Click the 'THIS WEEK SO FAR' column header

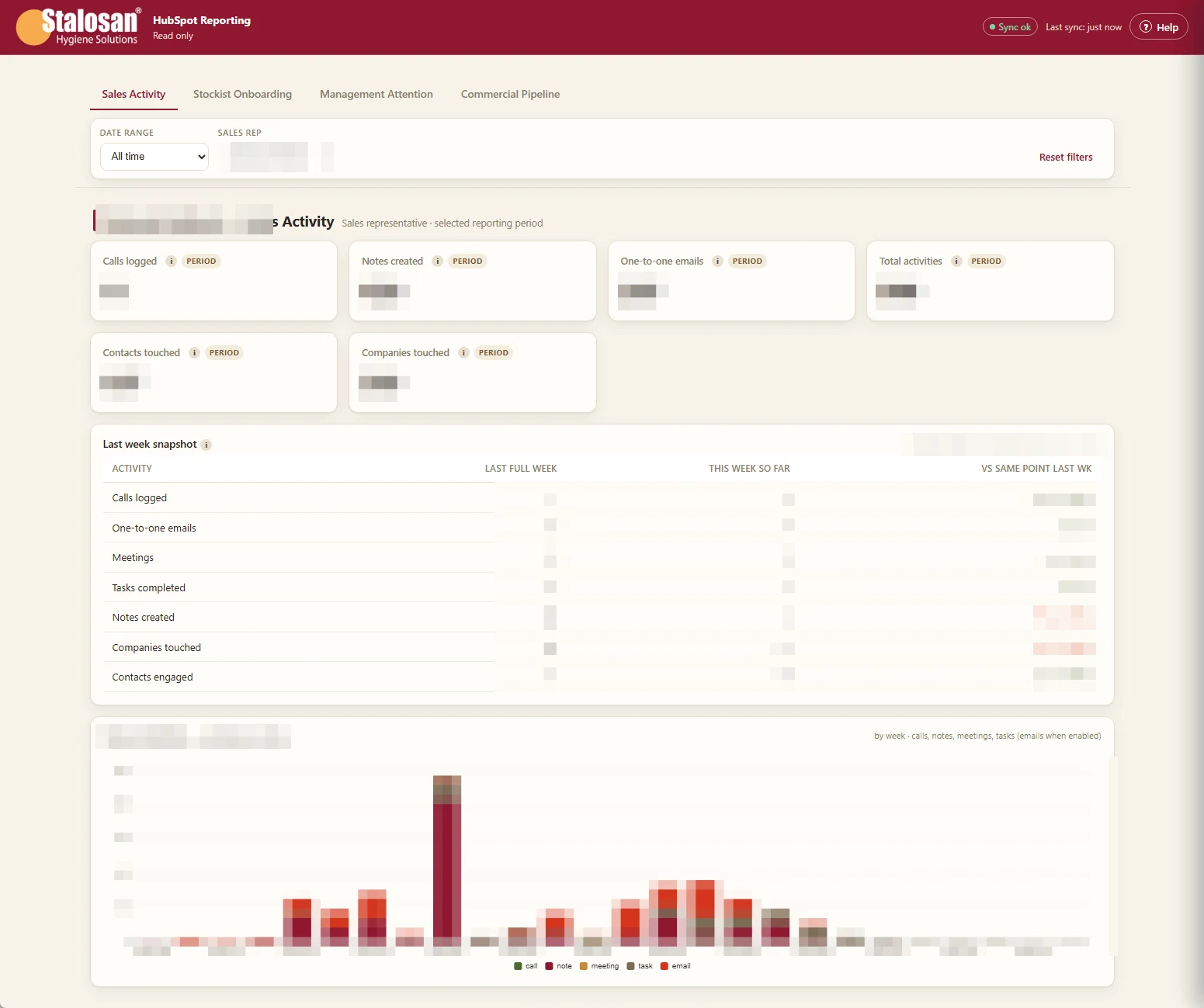[749, 469]
